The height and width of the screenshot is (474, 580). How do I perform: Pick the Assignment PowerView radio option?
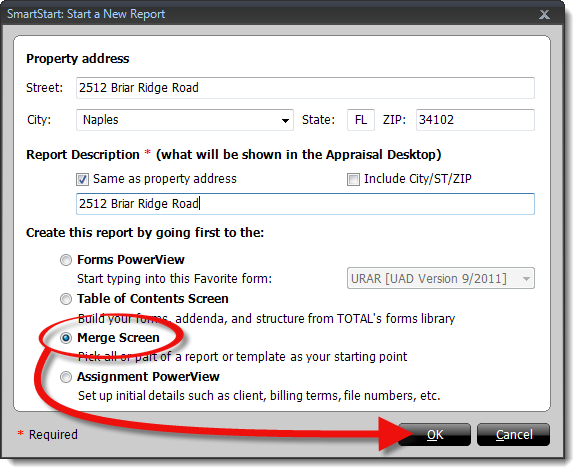66,377
